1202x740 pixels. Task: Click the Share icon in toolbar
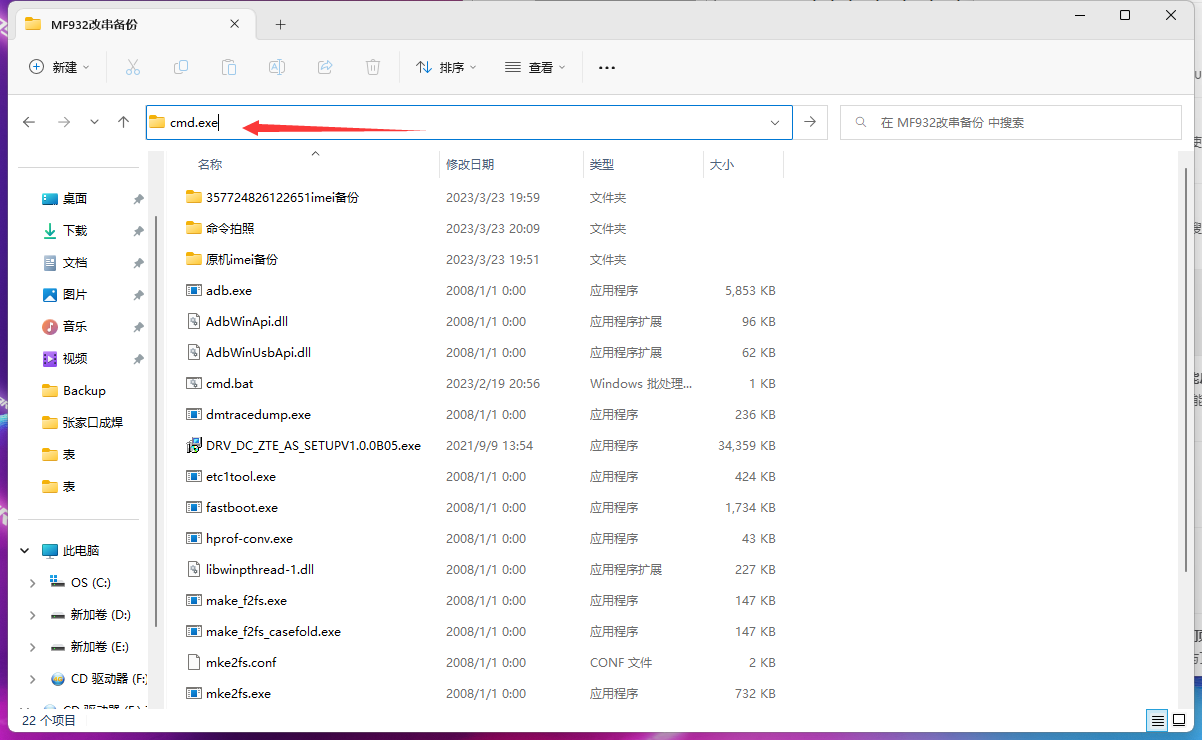[x=325, y=67]
